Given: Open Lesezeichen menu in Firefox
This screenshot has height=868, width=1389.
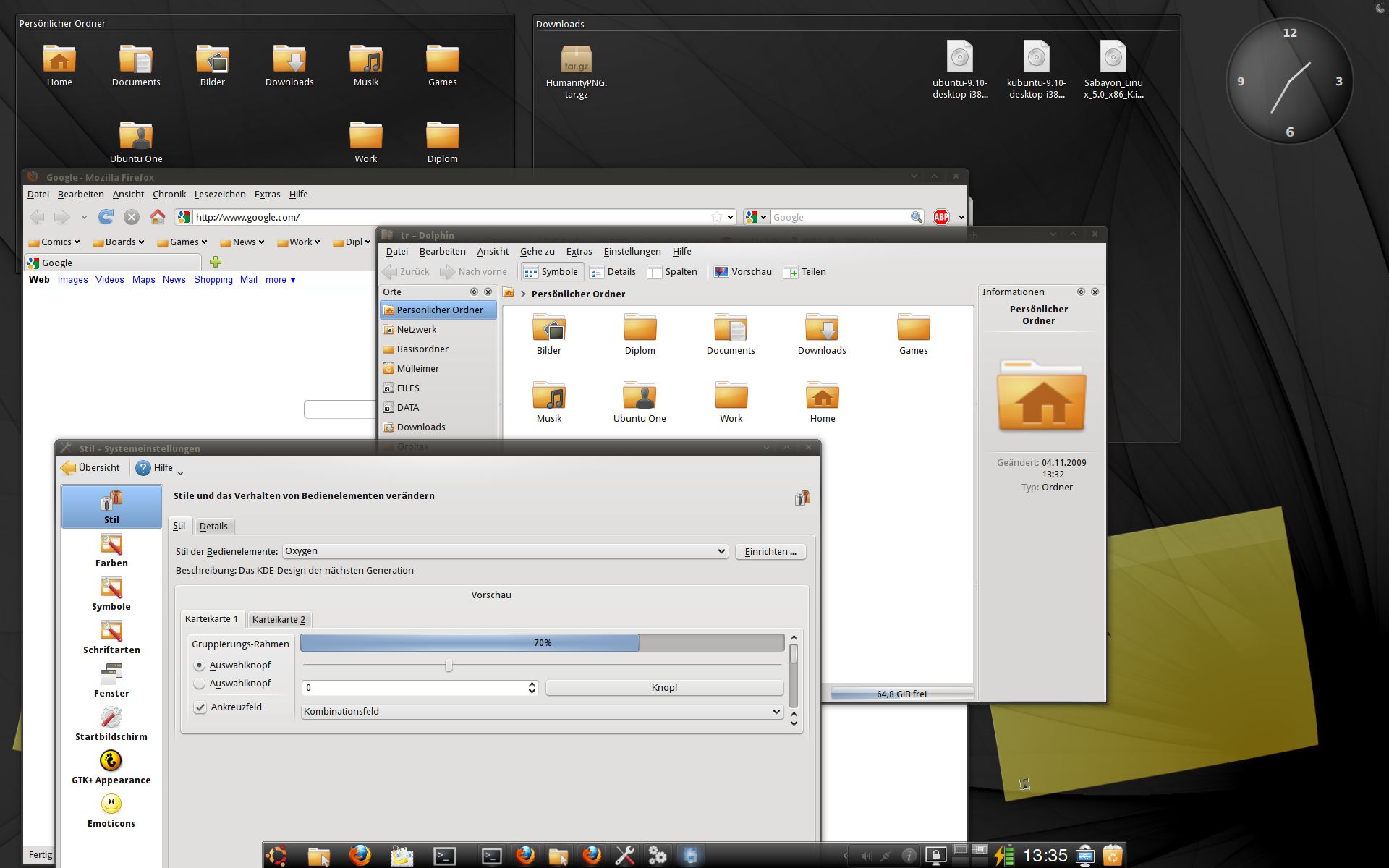Looking at the screenshot, I should click(220, 194).
